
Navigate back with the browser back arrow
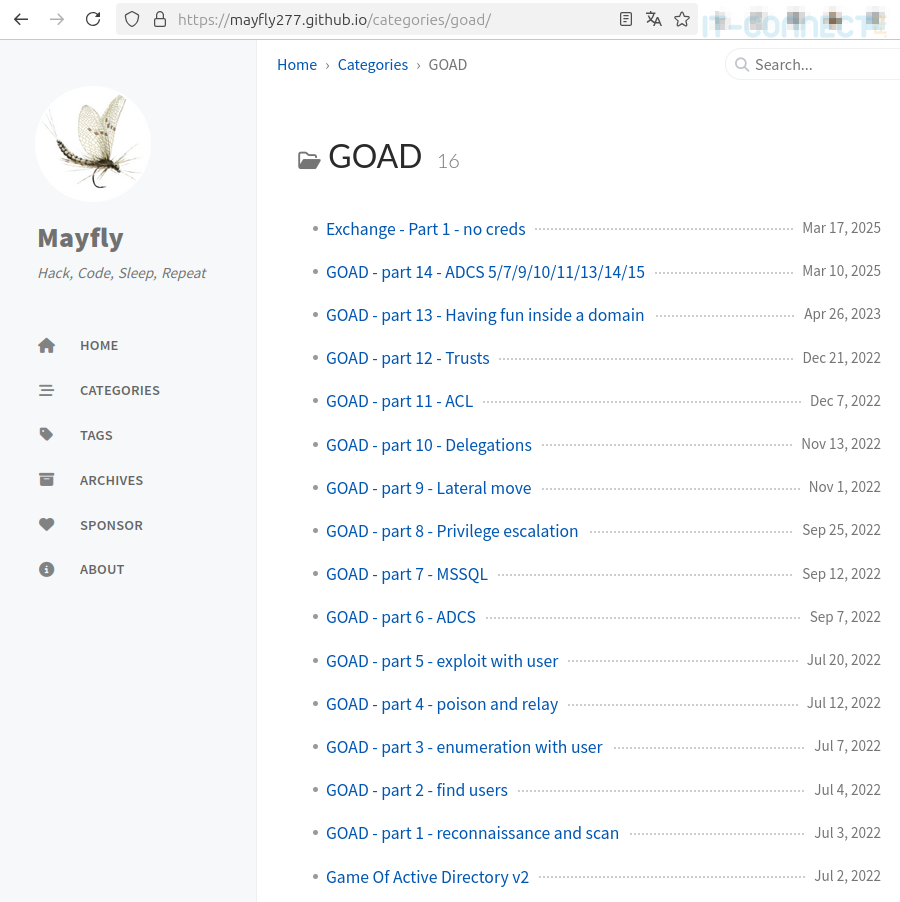pos(21,18)
